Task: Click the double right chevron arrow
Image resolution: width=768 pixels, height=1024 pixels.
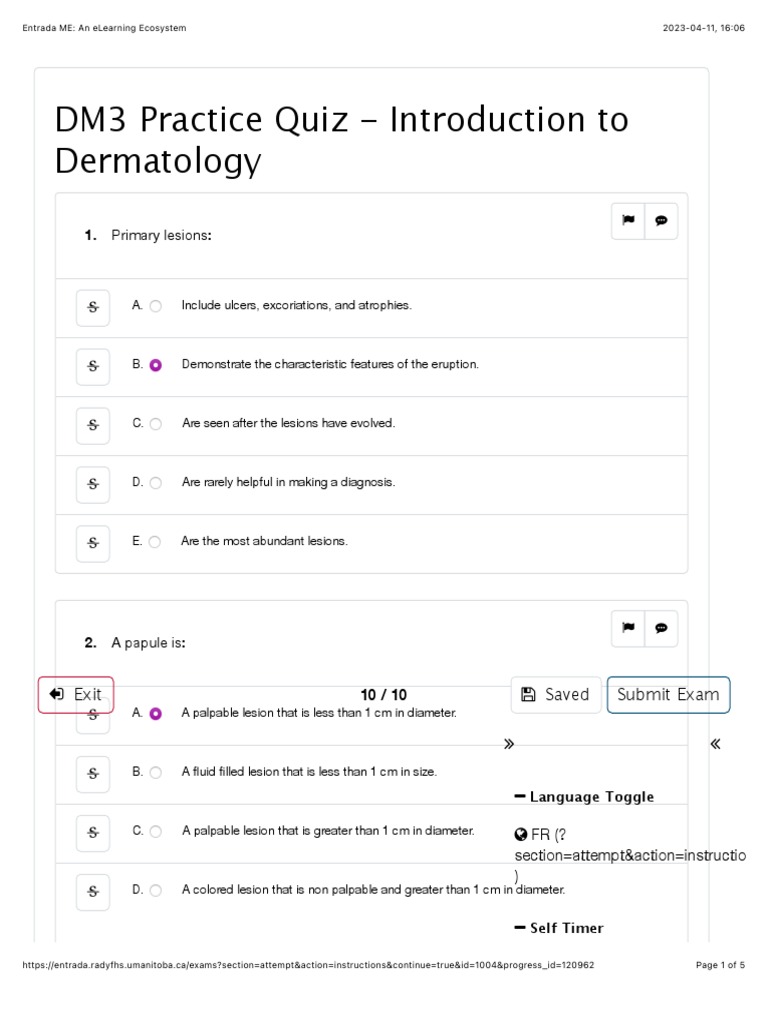Action: [509, 744]
